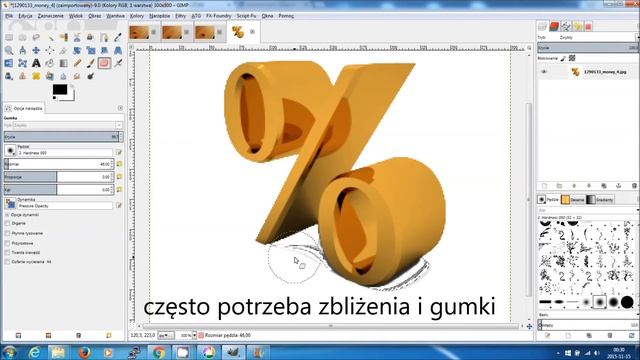Reset to default colors small icon
Image resolution: width=640 pixels, height=360 pixels.
(55, 98)
